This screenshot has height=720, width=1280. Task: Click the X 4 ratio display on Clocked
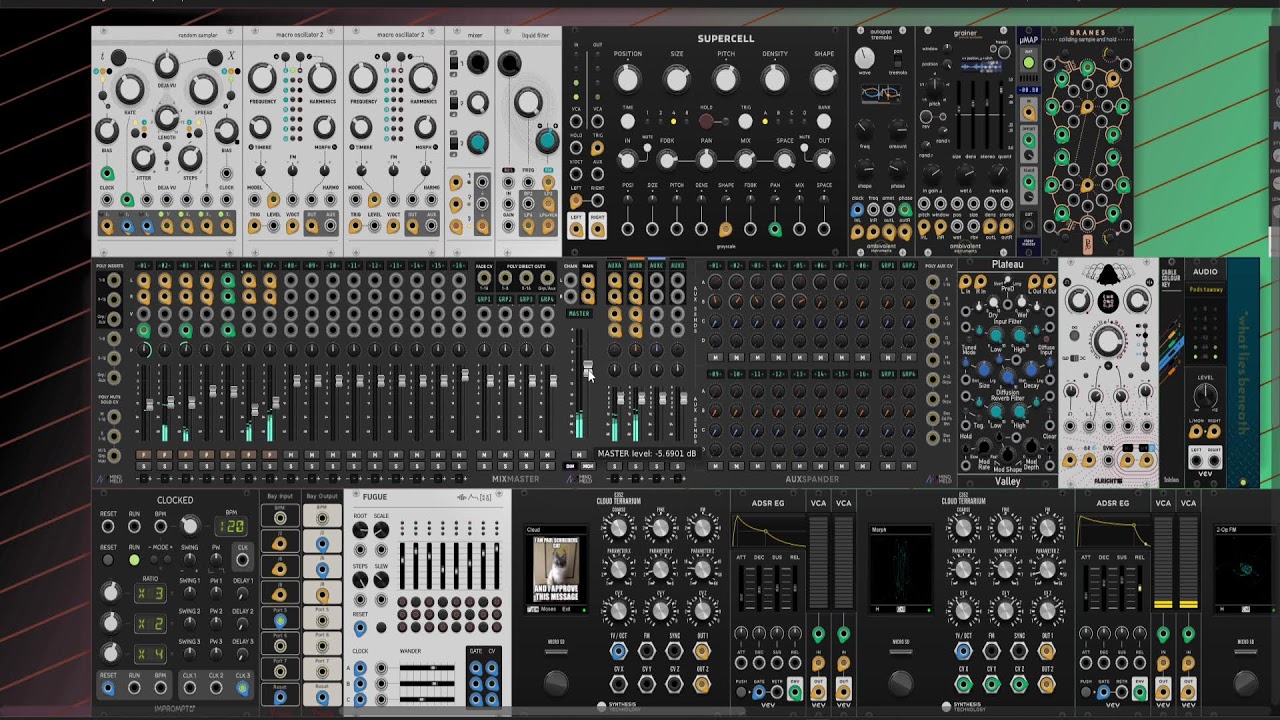click(149, 654)
